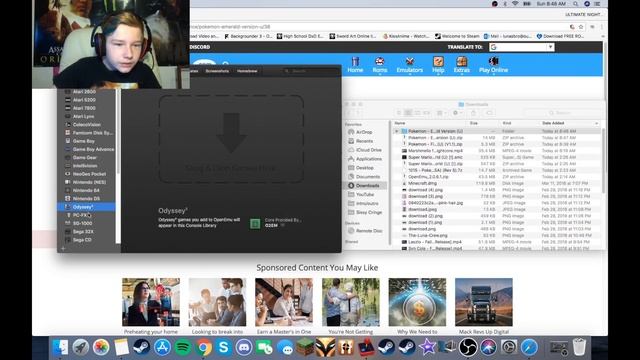This screenshot has height=360, width=640.
Task: Sort Finder list by Name column
Action: click(430, 123)
